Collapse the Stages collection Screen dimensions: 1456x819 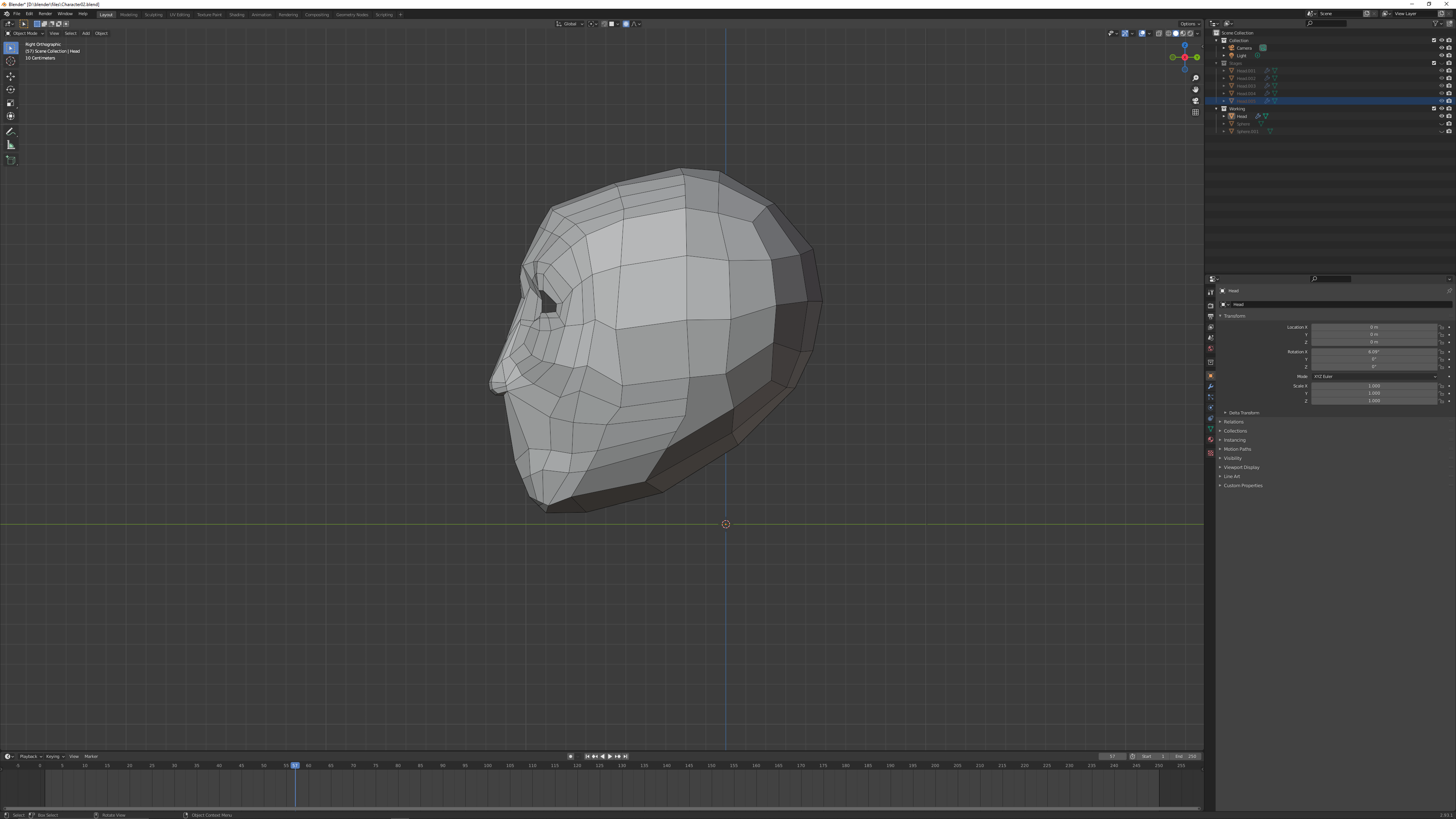1216,63
